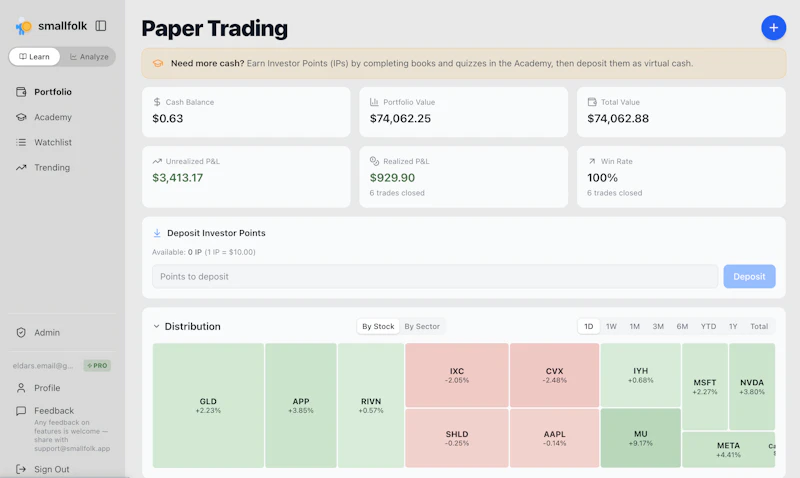Screen dimensions: 800x478
Task: Collapse the sidebar panel icon
Action: pos(101,26)
